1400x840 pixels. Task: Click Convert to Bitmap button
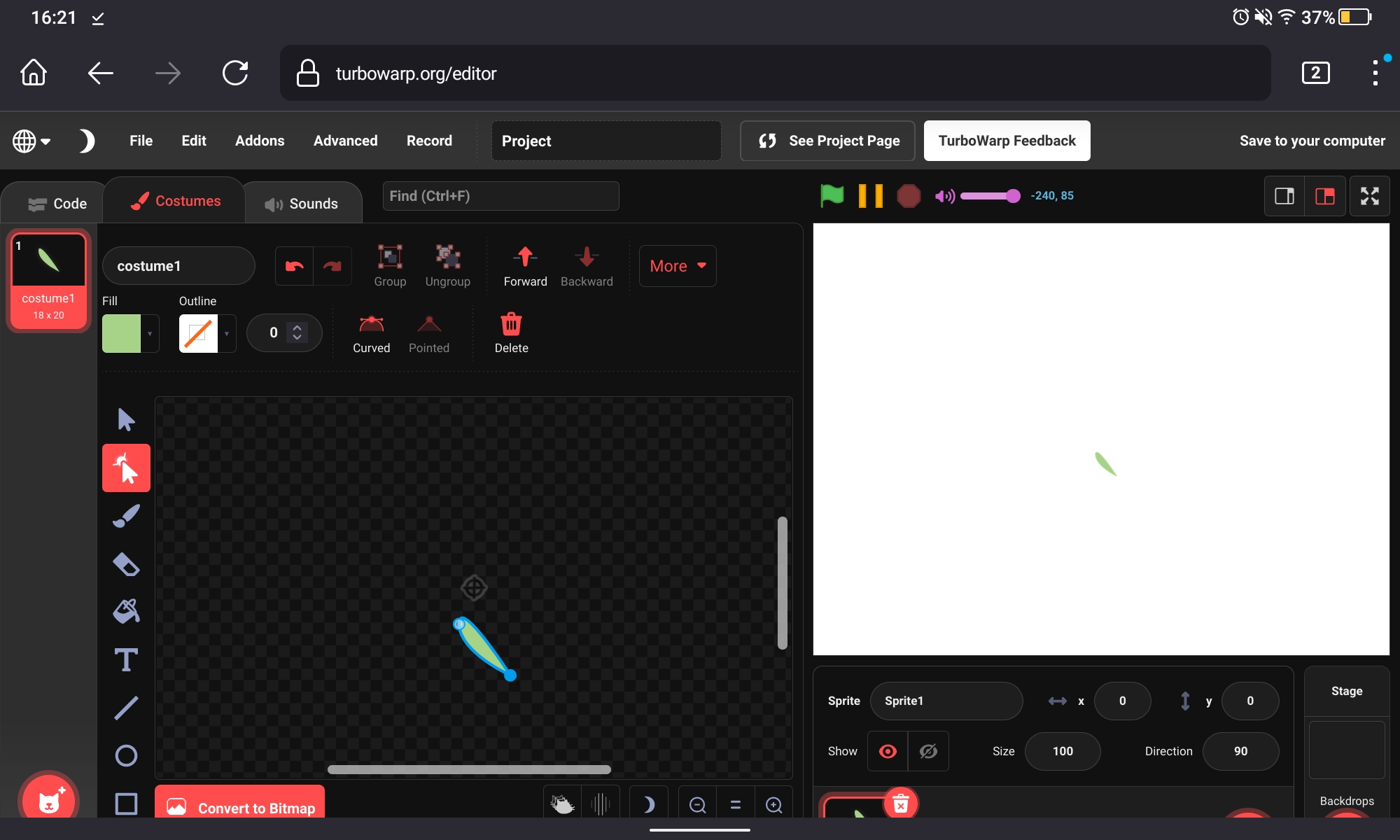(x=240, y=806)
